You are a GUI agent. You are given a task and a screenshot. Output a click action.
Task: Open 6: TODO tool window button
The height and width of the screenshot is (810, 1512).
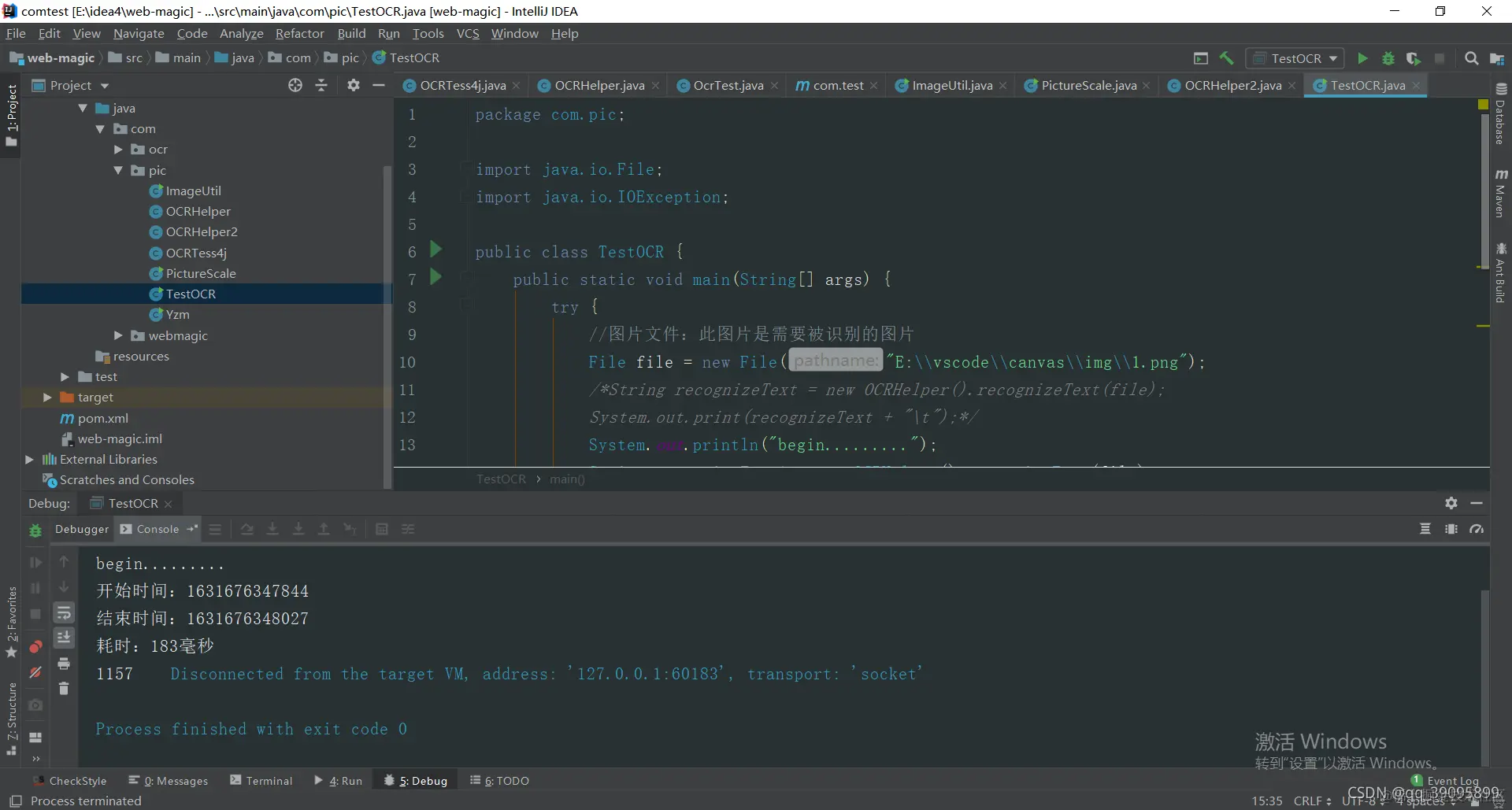[x=499, y=781]
